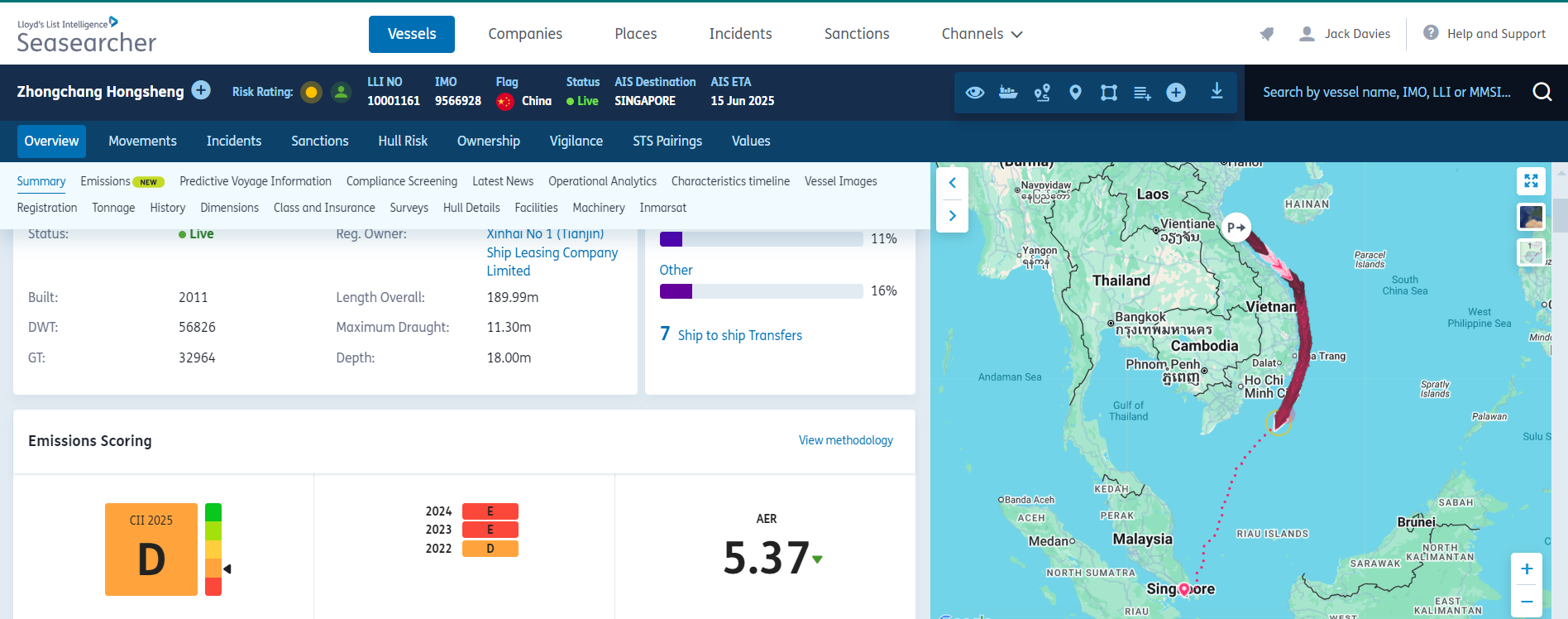Jump to Vessel Images
This screenshot has height=619, width=1568.
point(841,181)
